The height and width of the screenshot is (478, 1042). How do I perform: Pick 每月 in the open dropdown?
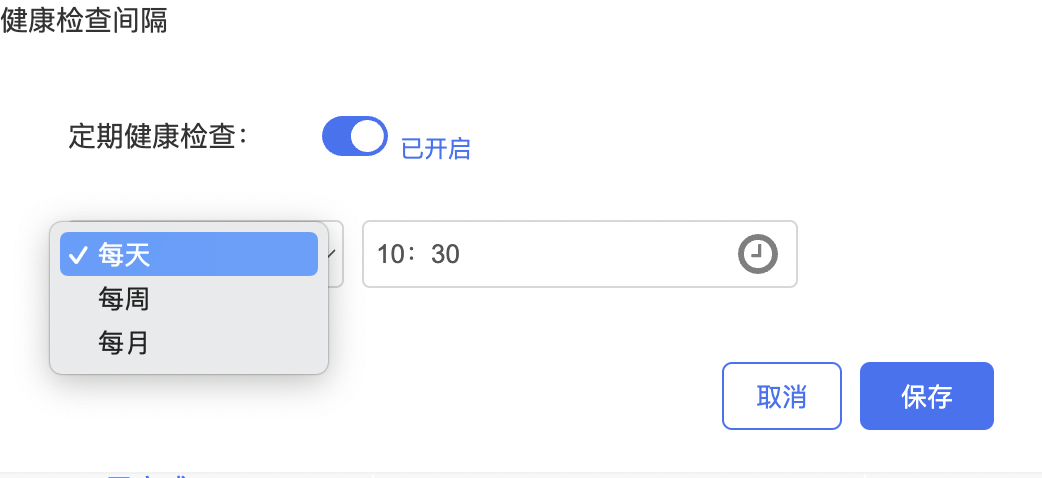tap(124, 343)
